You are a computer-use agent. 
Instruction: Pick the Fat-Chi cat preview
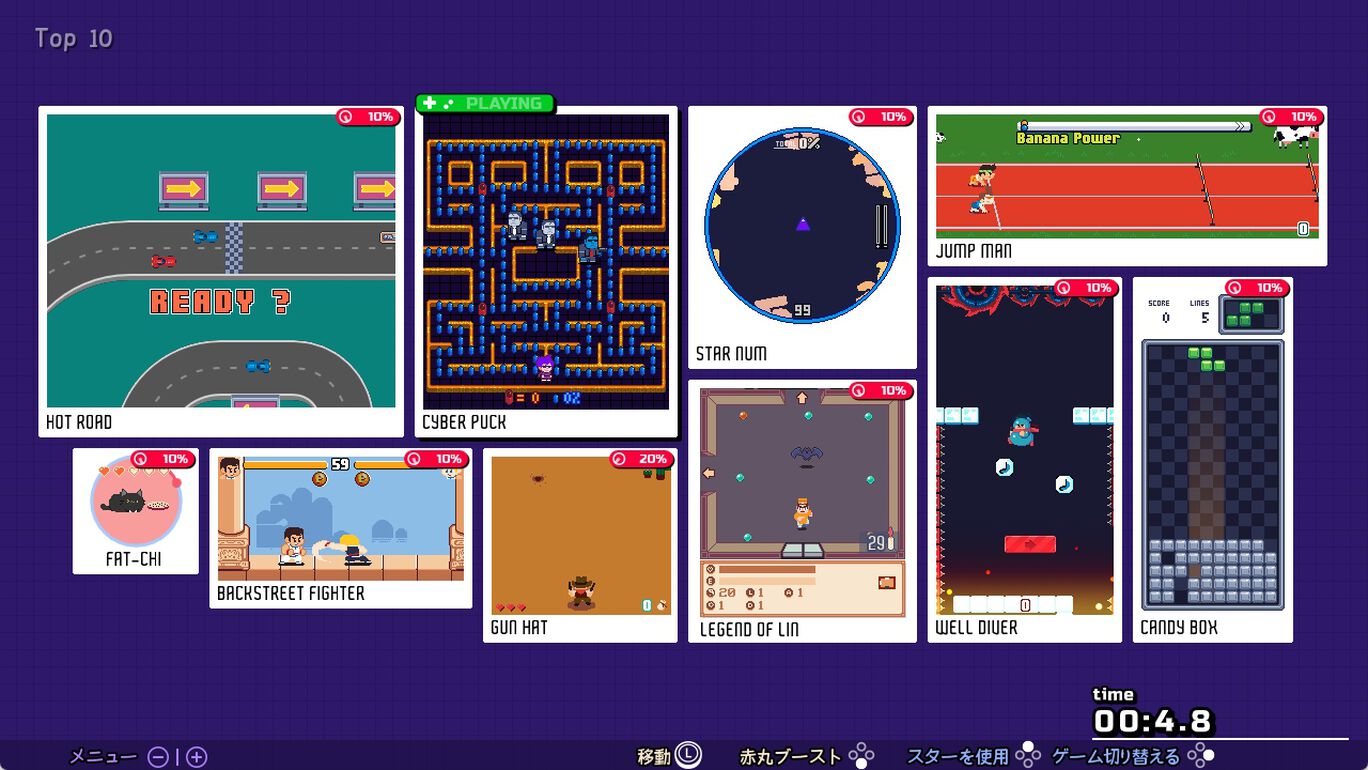[136, 499]
